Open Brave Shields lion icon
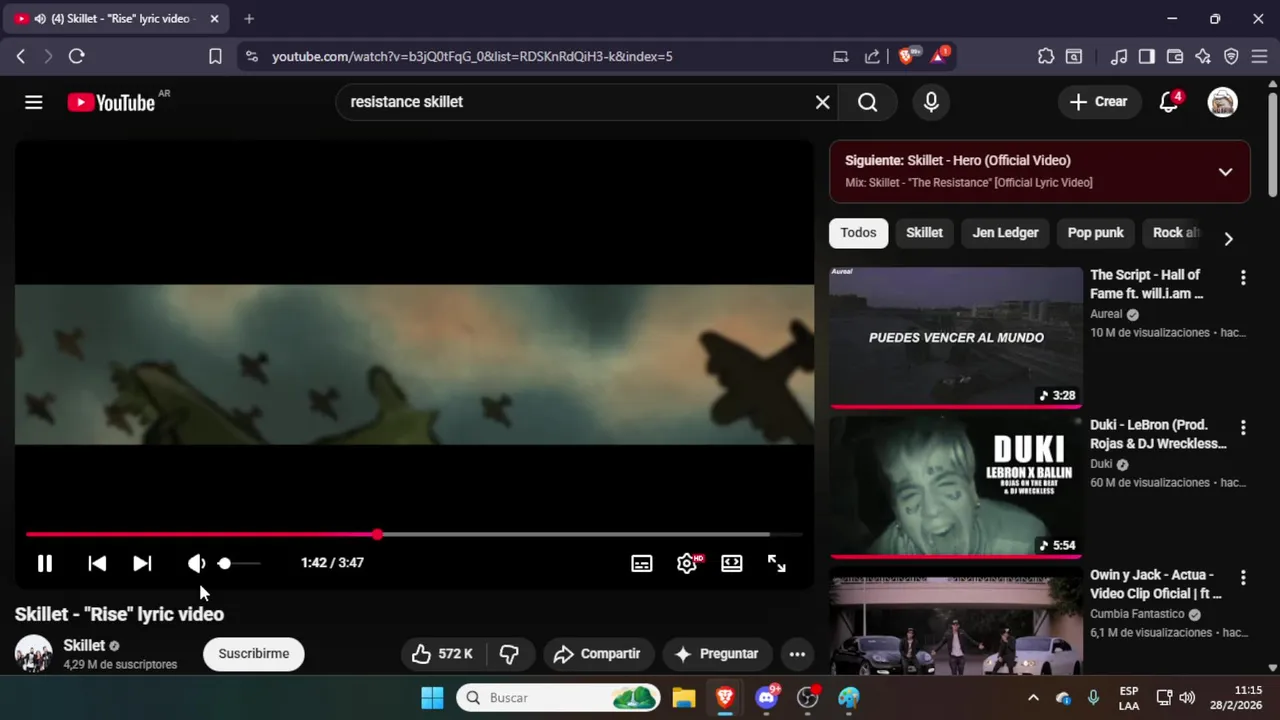The image size is (1280, 720). click(907, 56)
